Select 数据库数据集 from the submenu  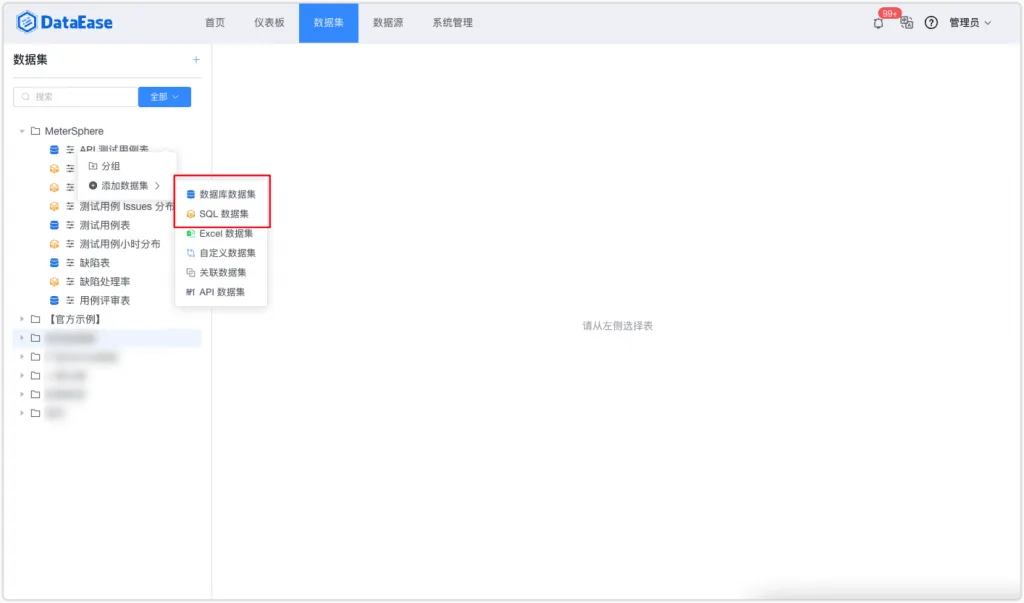click(221, 194)
